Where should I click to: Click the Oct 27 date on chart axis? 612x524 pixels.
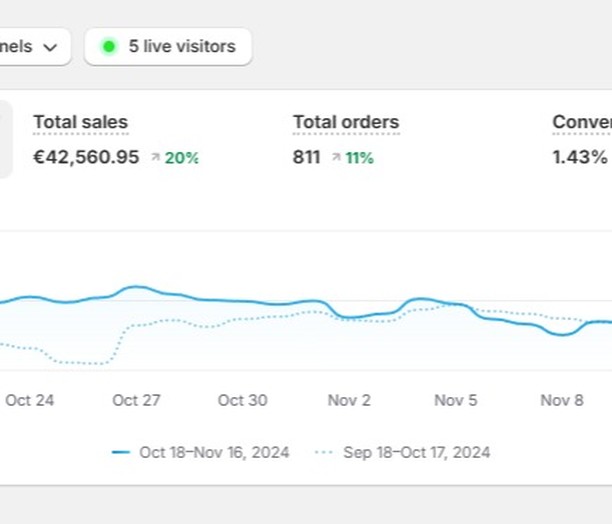tap(136, 400)
